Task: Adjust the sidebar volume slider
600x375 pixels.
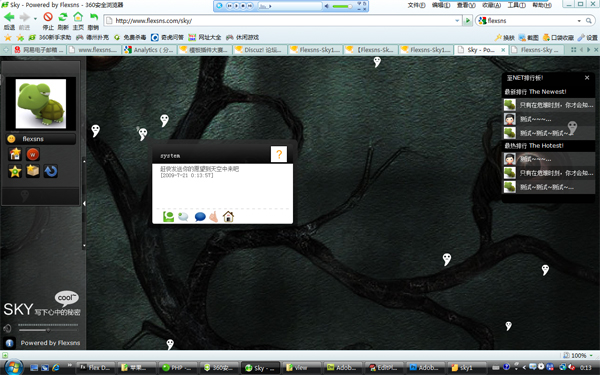Action: [48, 329]
